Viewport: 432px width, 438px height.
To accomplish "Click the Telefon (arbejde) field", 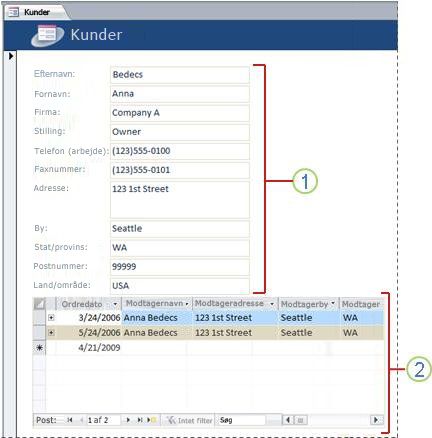I will click(180, 151).
